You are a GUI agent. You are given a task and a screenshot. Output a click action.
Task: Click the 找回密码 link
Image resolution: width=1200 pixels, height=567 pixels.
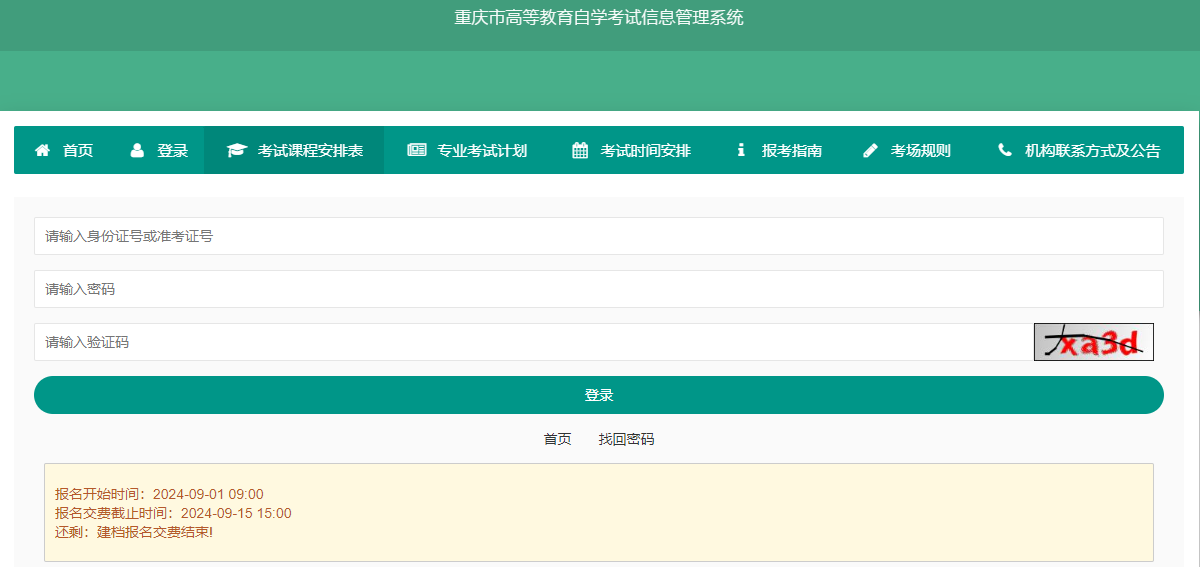coord(626,439)
